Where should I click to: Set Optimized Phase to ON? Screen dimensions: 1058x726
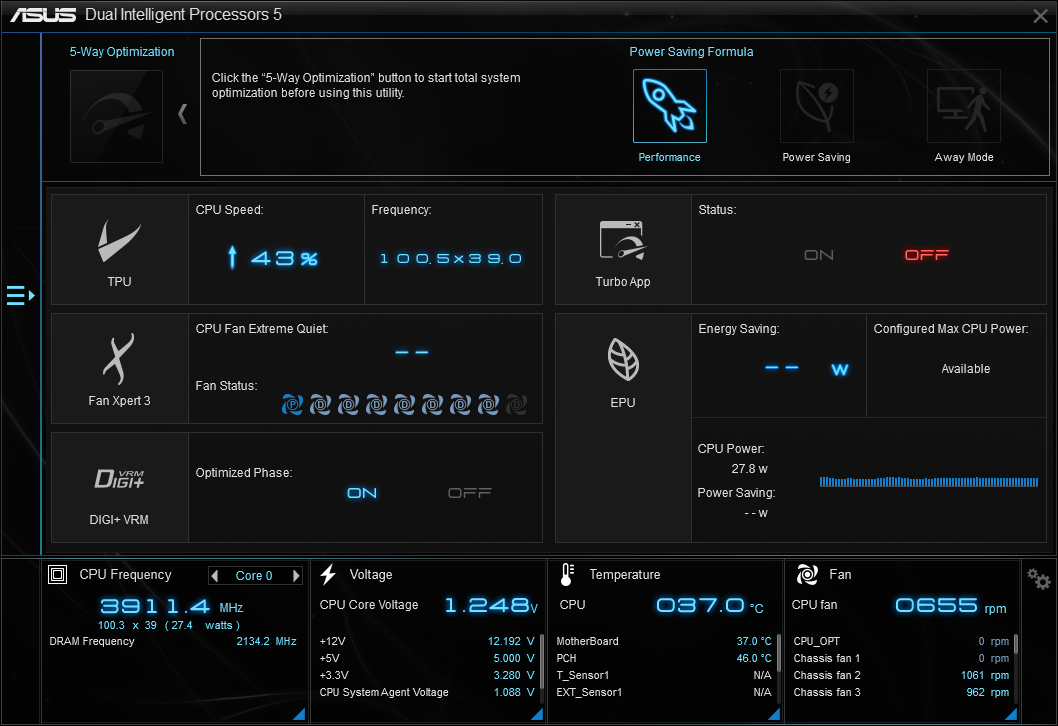(x=362, y=493)
